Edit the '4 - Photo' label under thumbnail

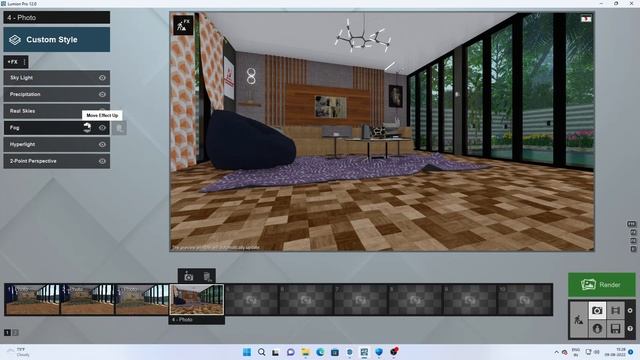point(197,320)
